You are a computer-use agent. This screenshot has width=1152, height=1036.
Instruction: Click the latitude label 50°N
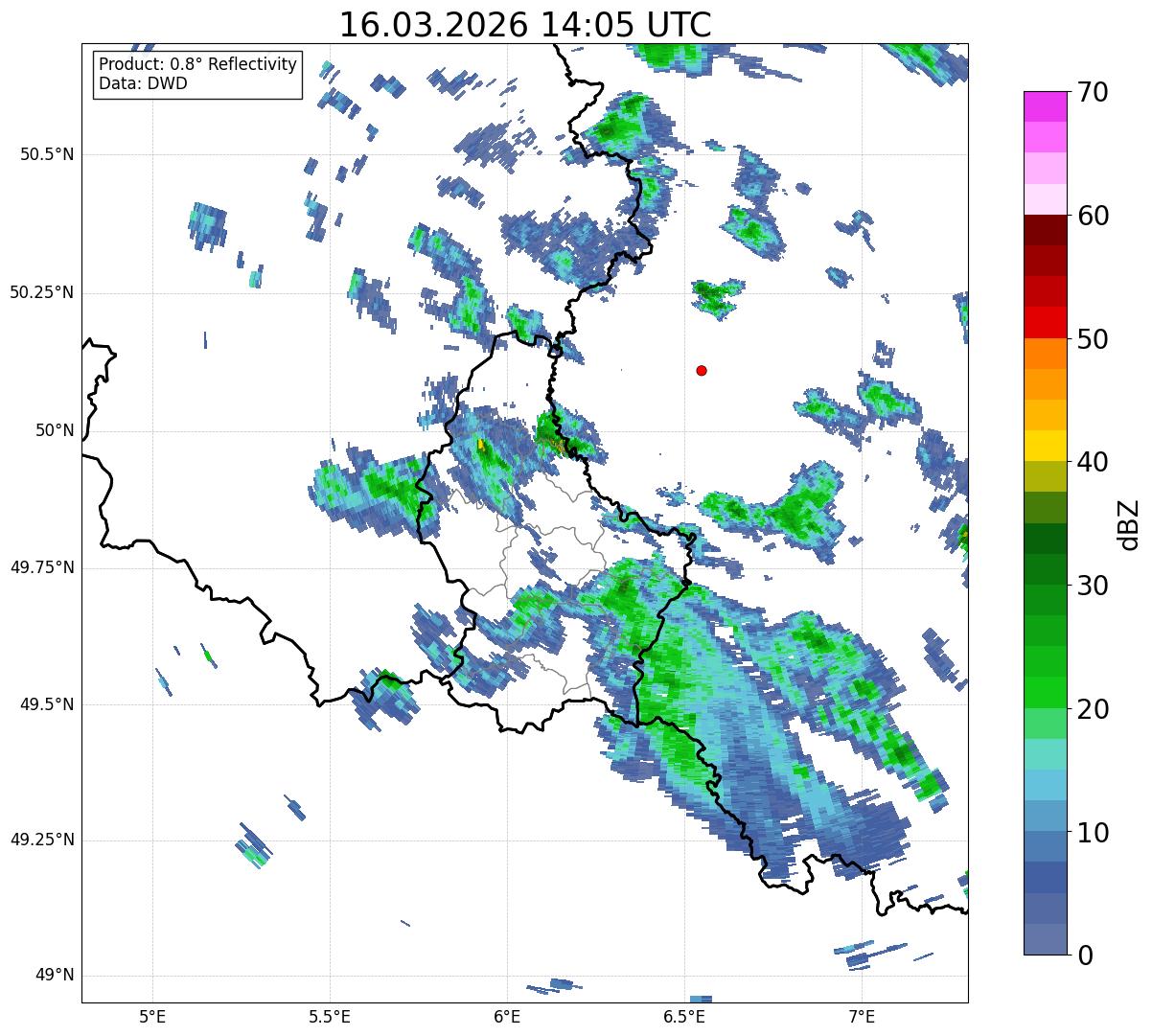point(54,430)
